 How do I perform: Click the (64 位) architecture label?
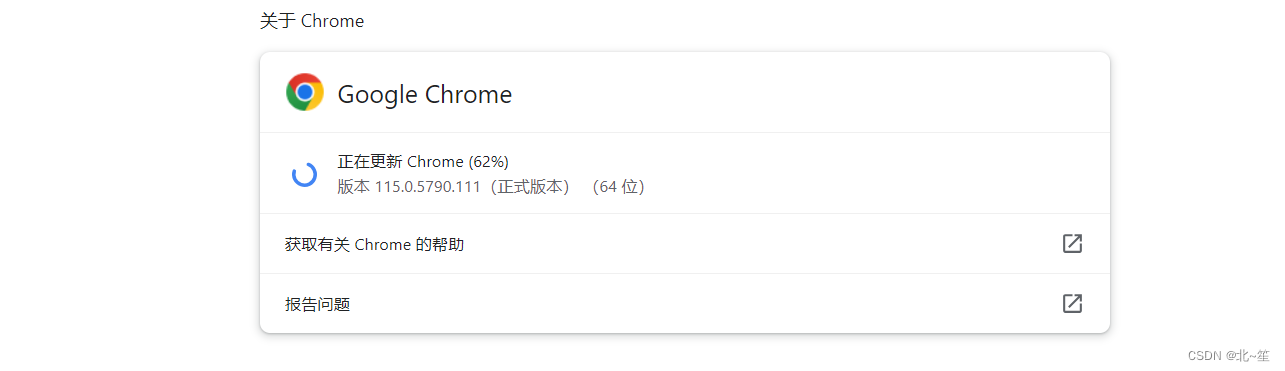pos(618,187)
